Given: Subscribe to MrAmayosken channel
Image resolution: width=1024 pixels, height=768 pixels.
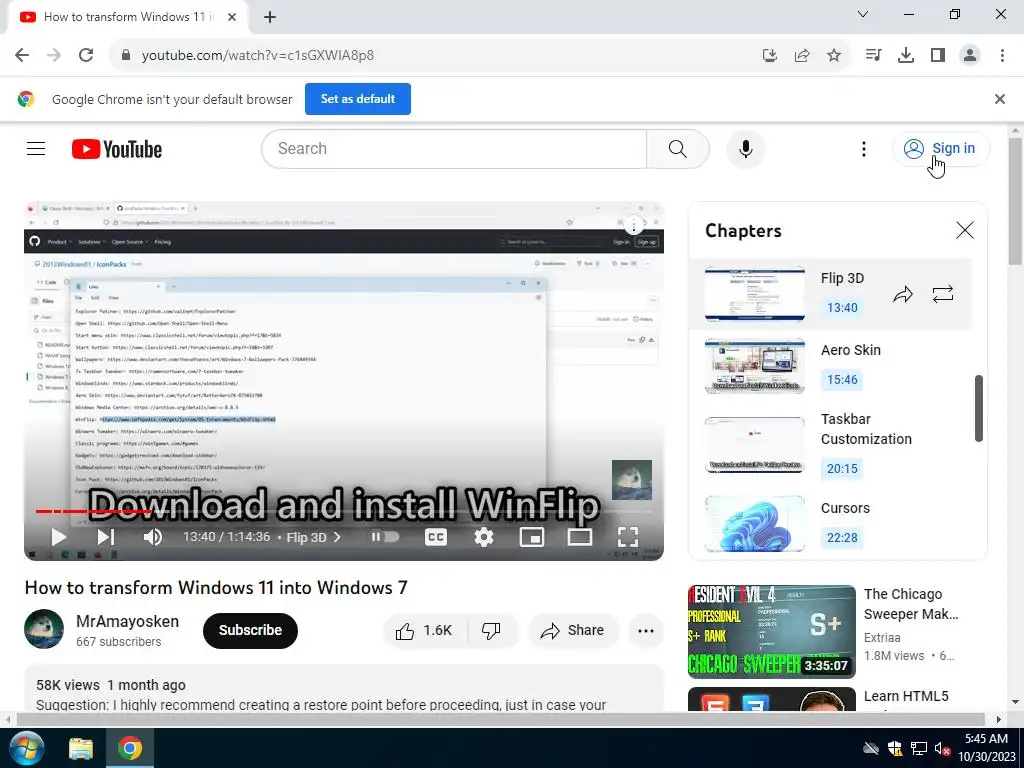Looking at the screenshot, I should pyautogui.click(x=250, y=630).
